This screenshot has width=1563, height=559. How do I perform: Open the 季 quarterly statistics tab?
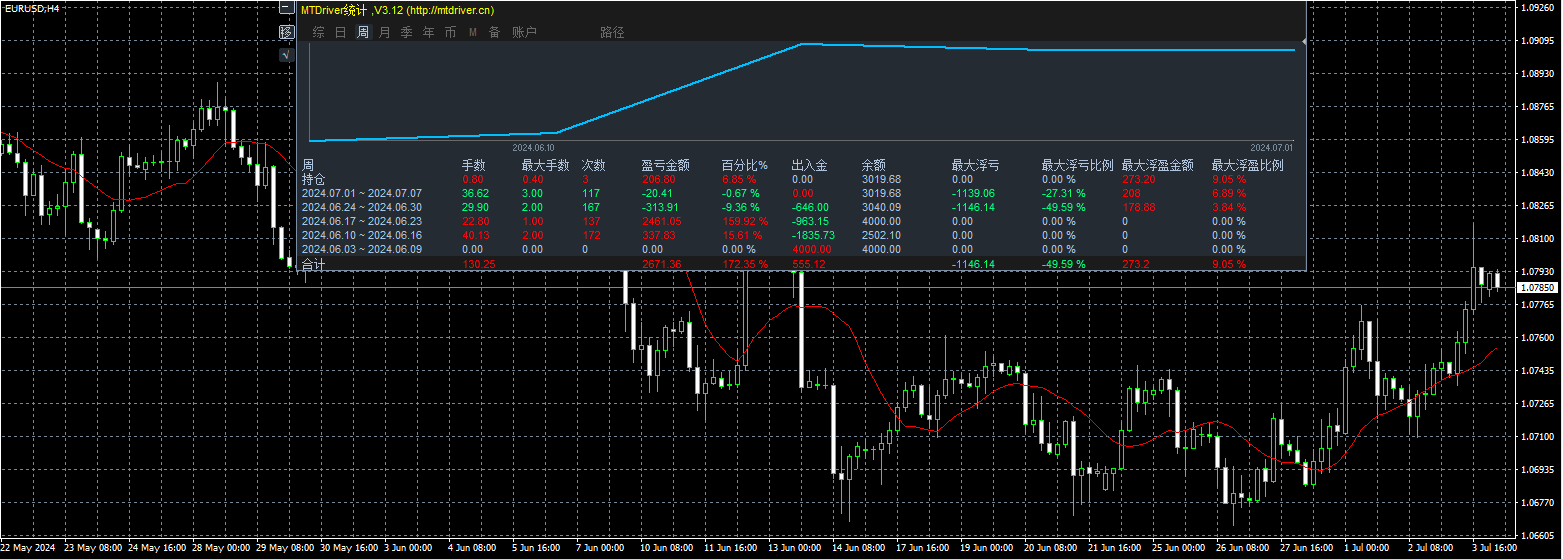pos(406,32)
